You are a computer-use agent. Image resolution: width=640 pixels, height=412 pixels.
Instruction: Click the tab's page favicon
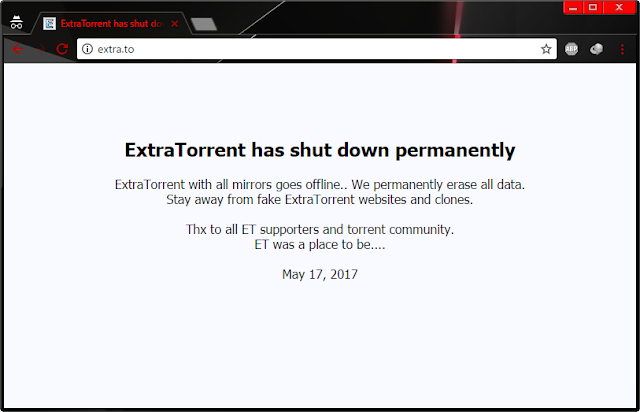[49, 24]
